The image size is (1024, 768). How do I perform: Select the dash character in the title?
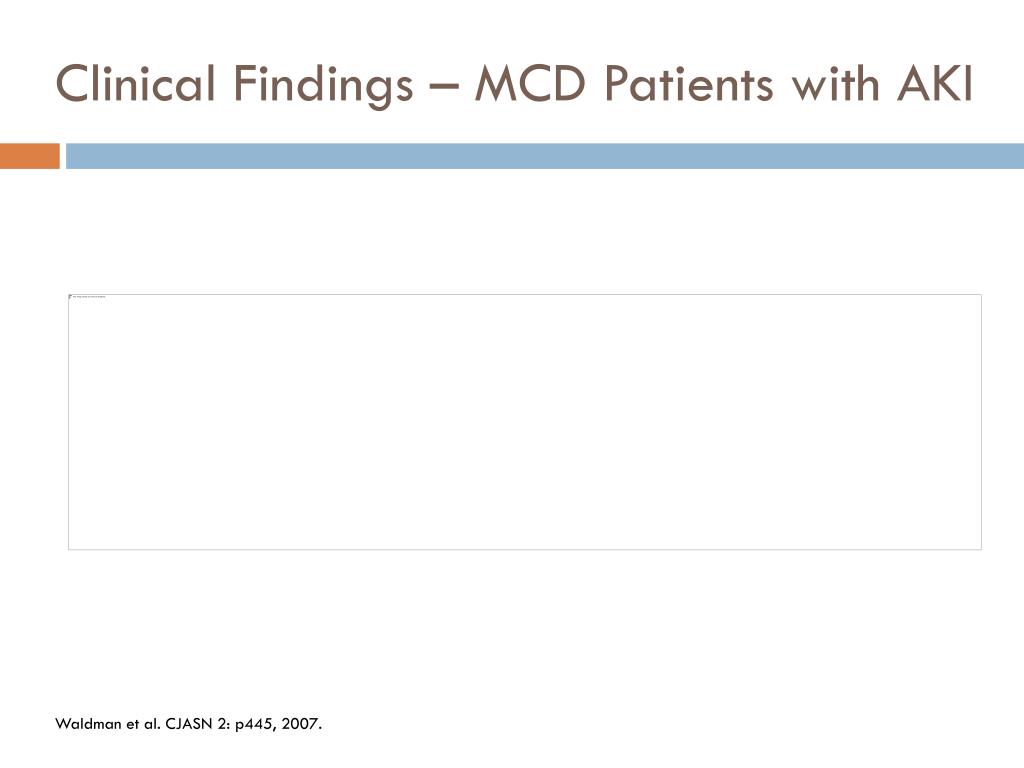[x=444, y=86]
